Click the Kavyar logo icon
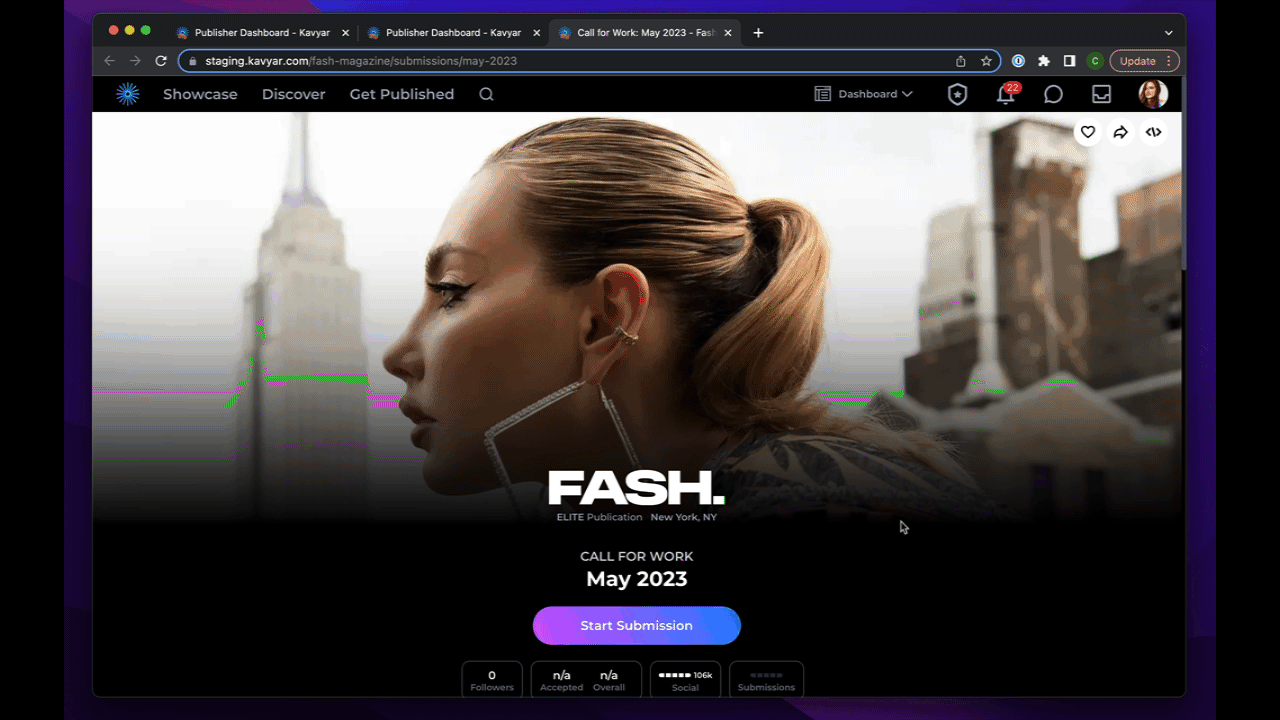The width and height of the screenshot is (1280, 720). click(x=127, y=94)
